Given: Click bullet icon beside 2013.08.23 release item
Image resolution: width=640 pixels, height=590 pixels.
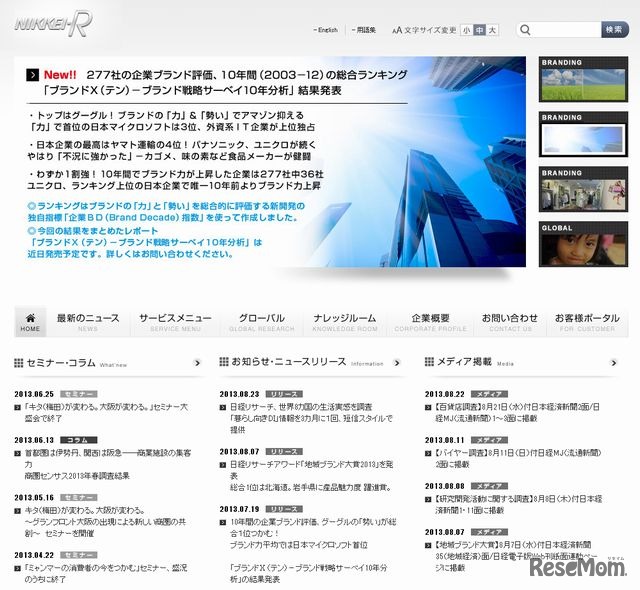Looking at the screenshot, I should 223,407.
